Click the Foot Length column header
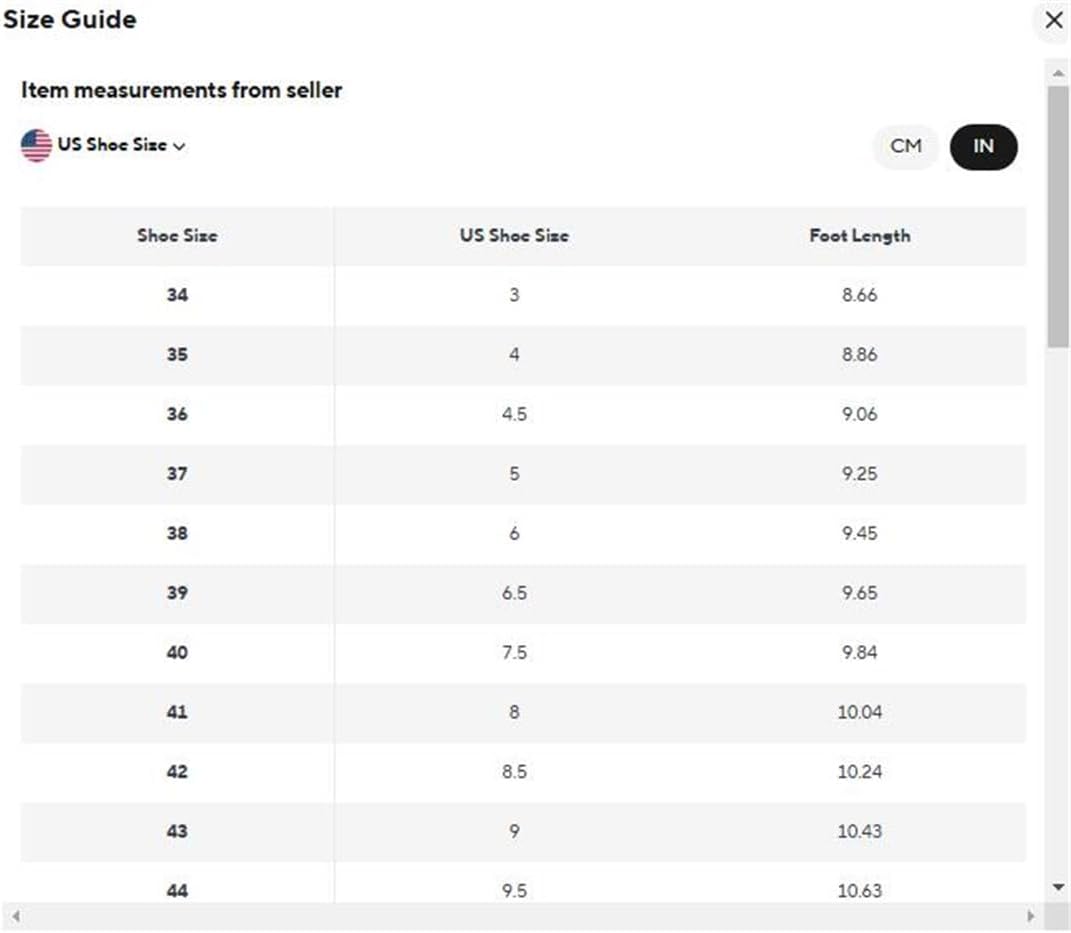1071x933 pixels. click(859, 236)
